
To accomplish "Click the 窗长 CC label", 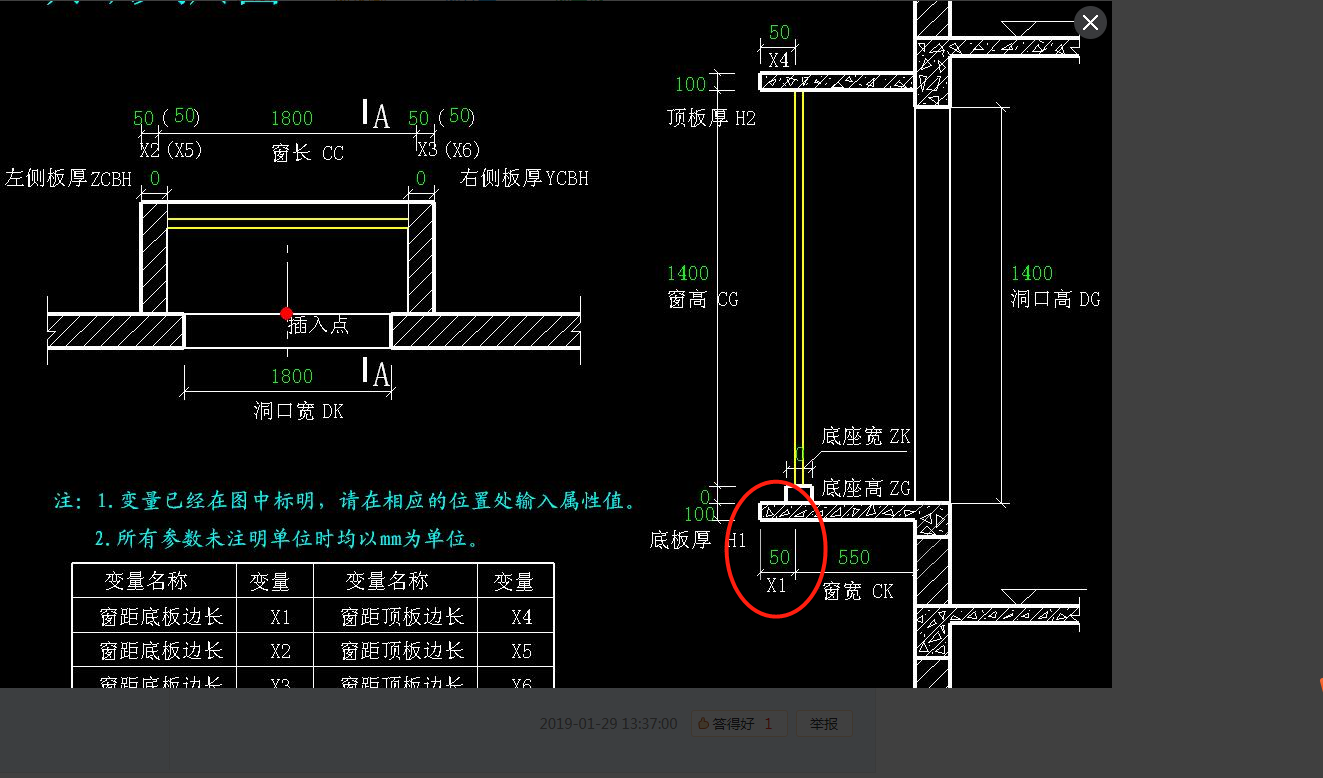I will point(307,153).
